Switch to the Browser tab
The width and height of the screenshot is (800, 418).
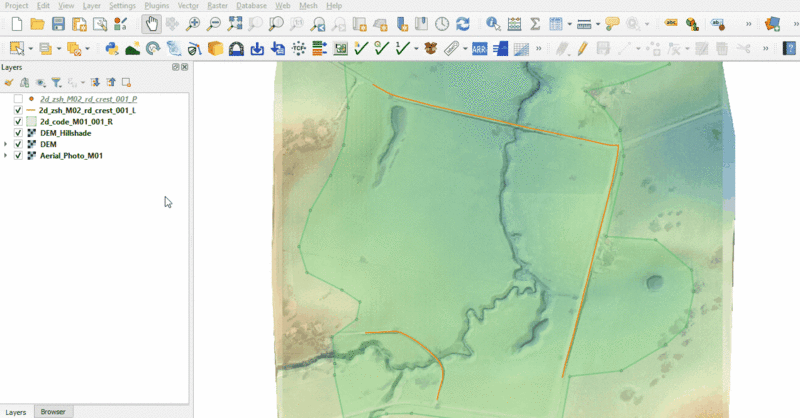click(x=52, y=412)
